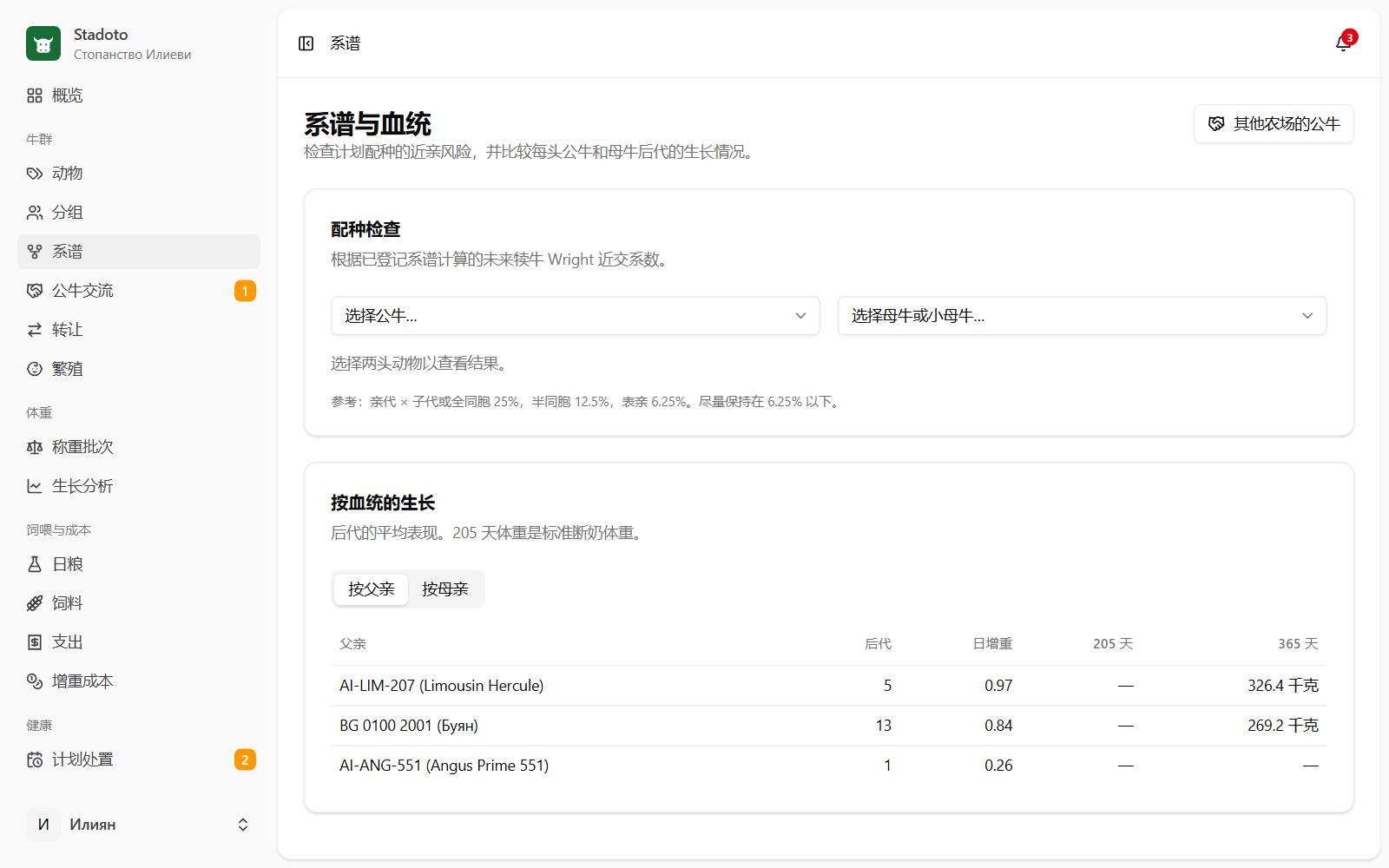The width and height of the screenshot is (1389, 868).
Task: Open 饲料 wheat icon
Action: click(35, 603)
